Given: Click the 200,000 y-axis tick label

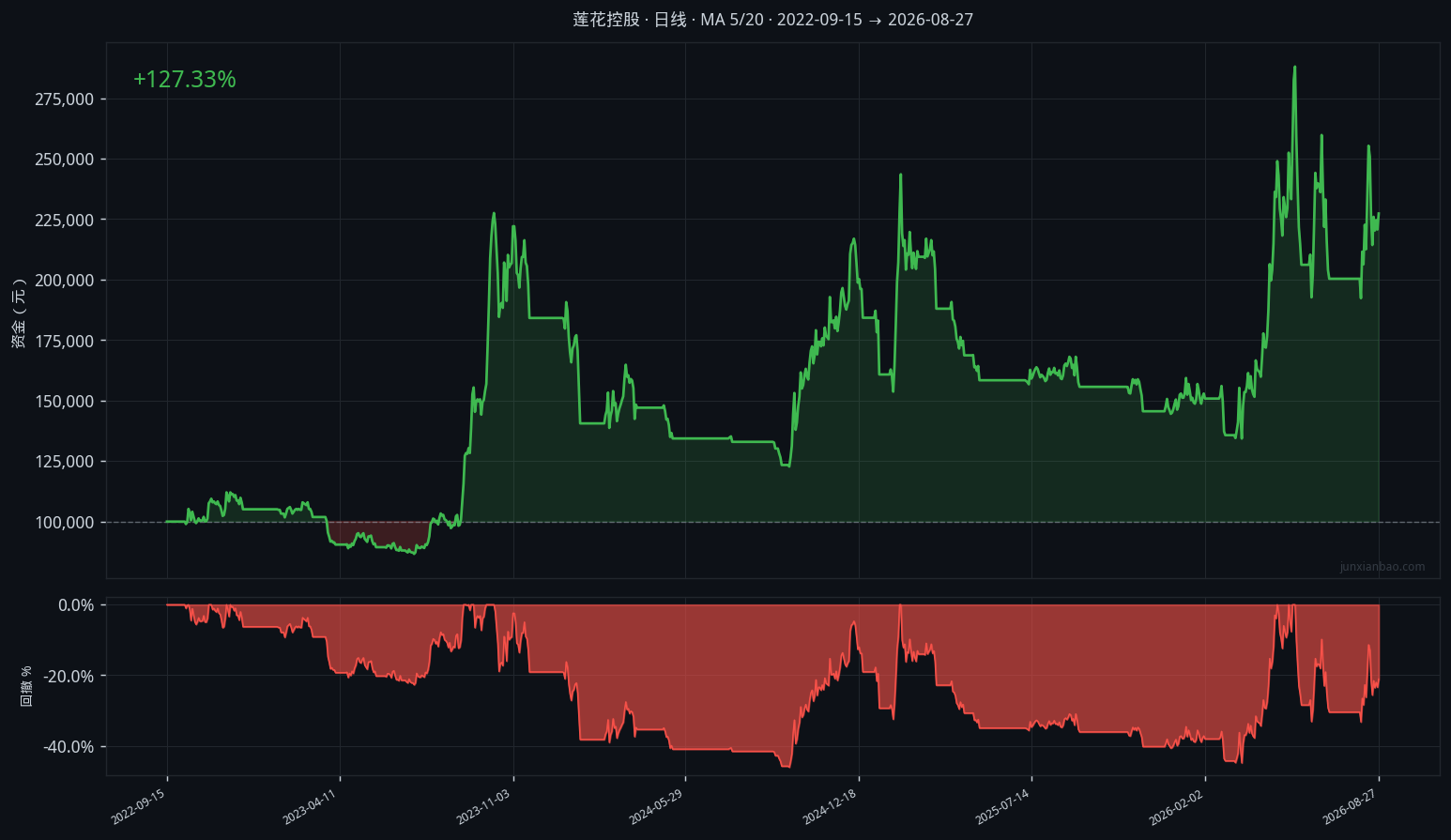Looking at the screenshot, I should click(x=65, y=281).
